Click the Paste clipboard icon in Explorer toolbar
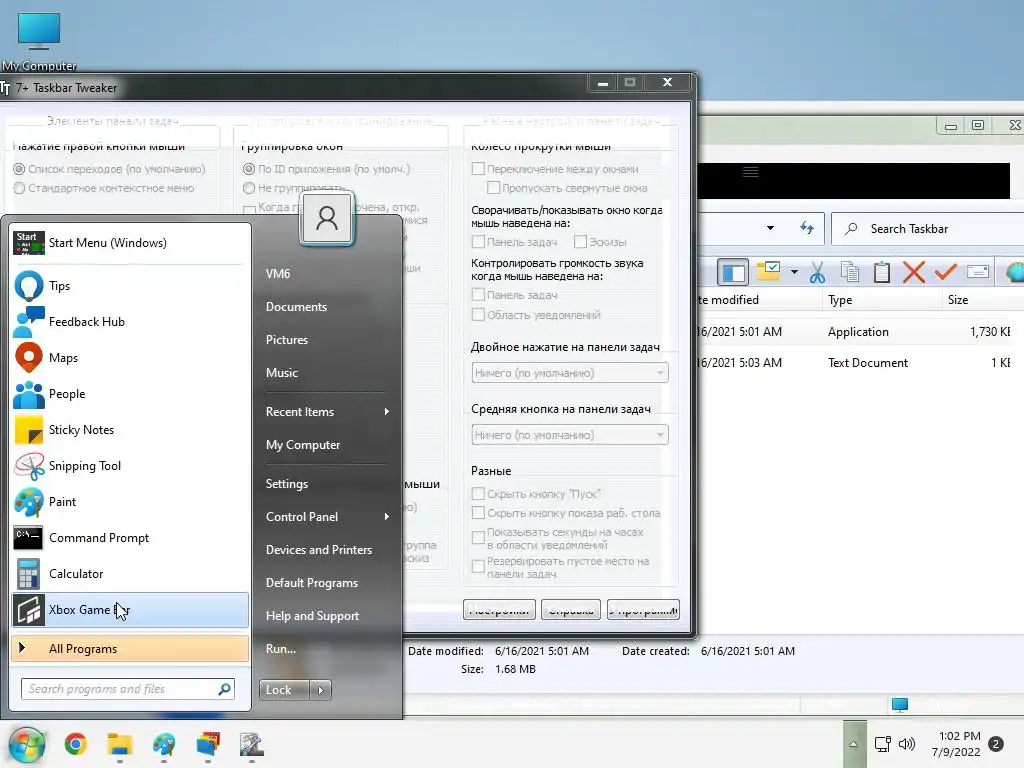The width and height of the screenshot is (1024, 768). 882,272
